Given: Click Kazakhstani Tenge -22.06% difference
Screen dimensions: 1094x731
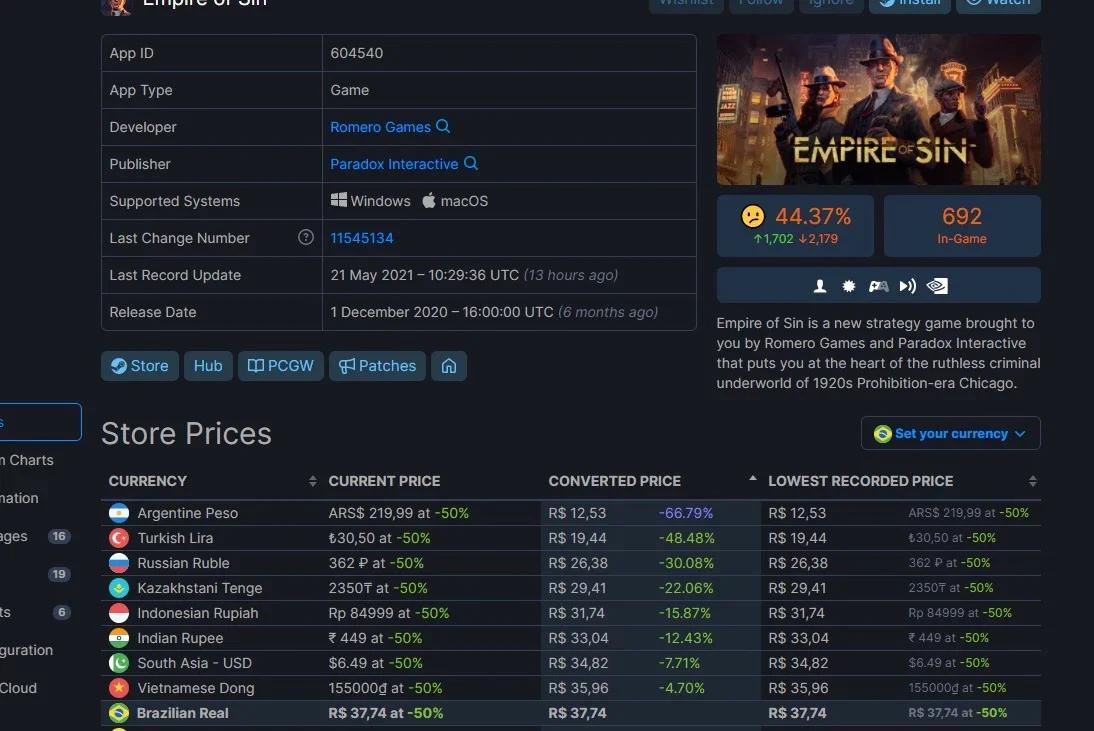Looking at the screenshot, I should point(686,588).
